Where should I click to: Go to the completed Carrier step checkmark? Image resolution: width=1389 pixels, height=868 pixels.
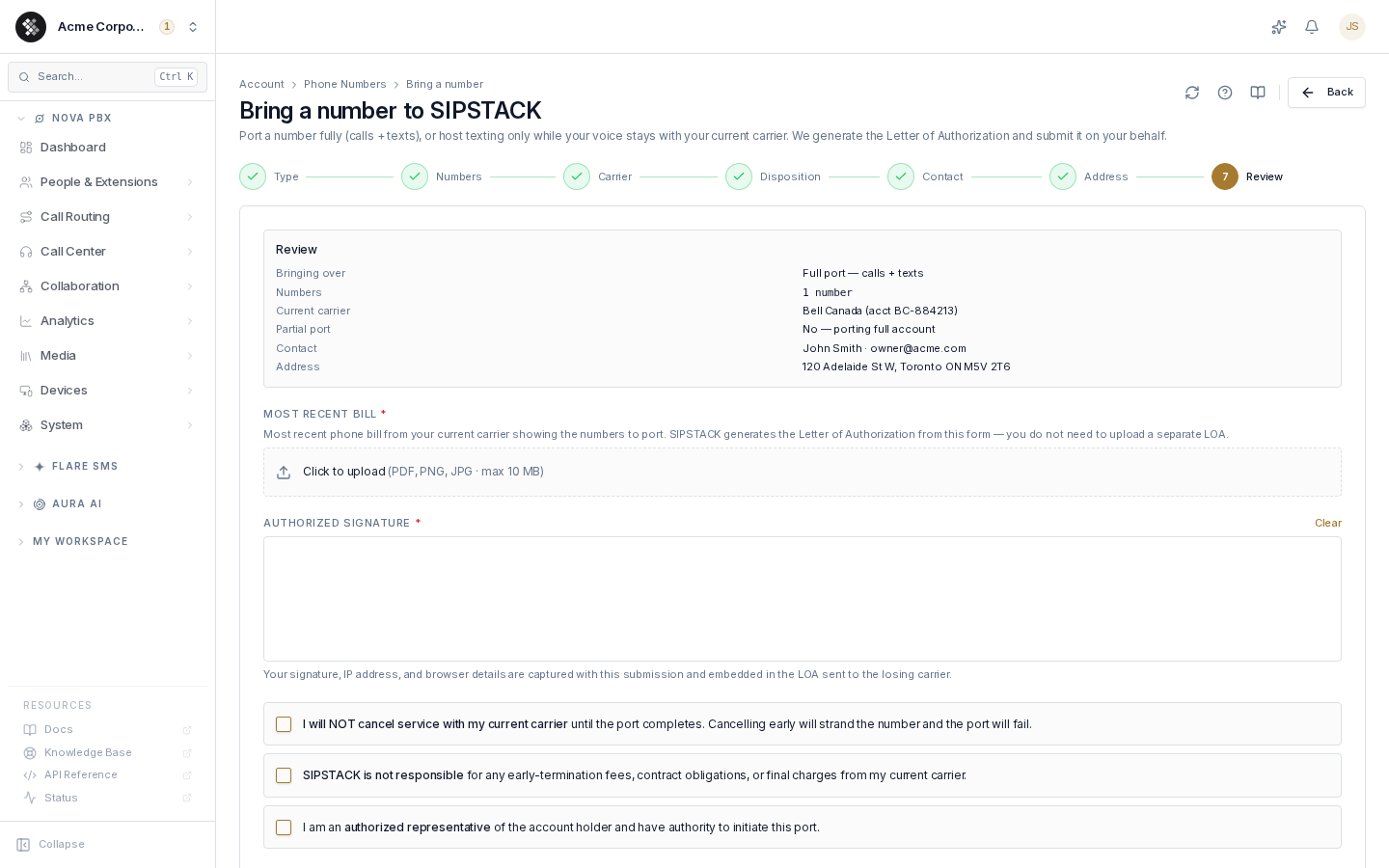pos(577,176)
